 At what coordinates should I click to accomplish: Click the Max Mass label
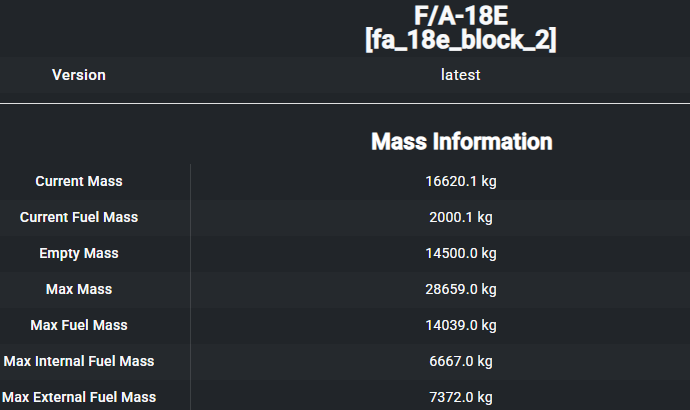coord(79,289)
